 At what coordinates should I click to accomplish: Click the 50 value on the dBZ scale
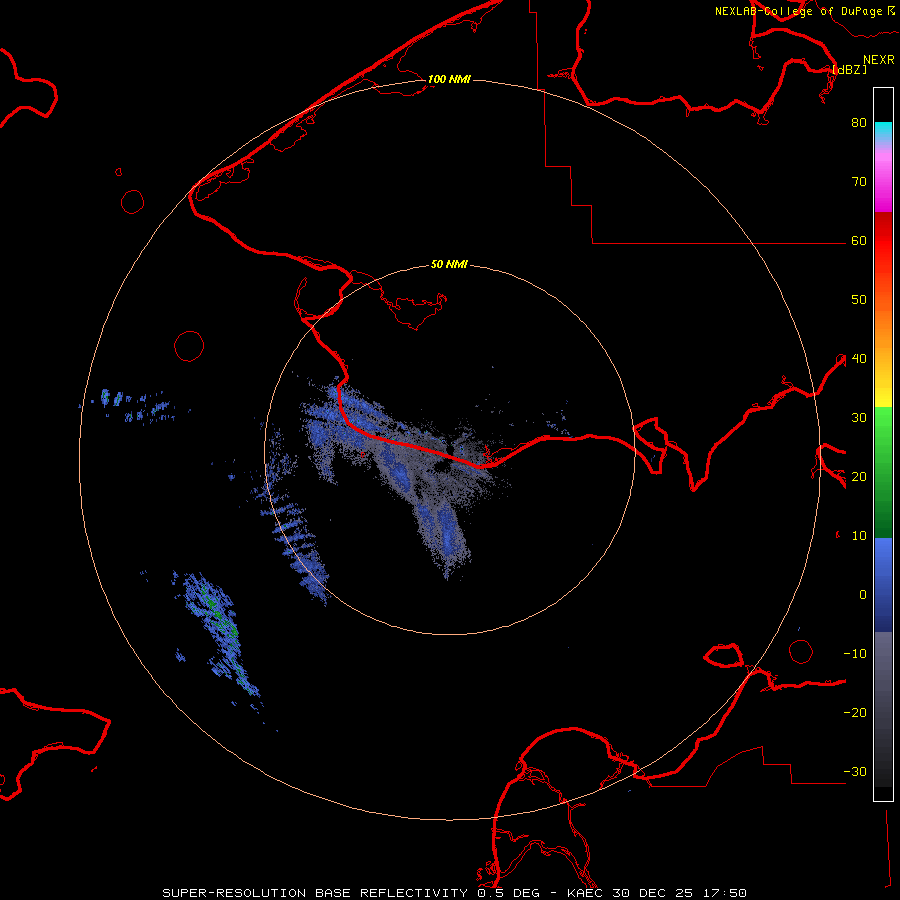pos(859,299)
